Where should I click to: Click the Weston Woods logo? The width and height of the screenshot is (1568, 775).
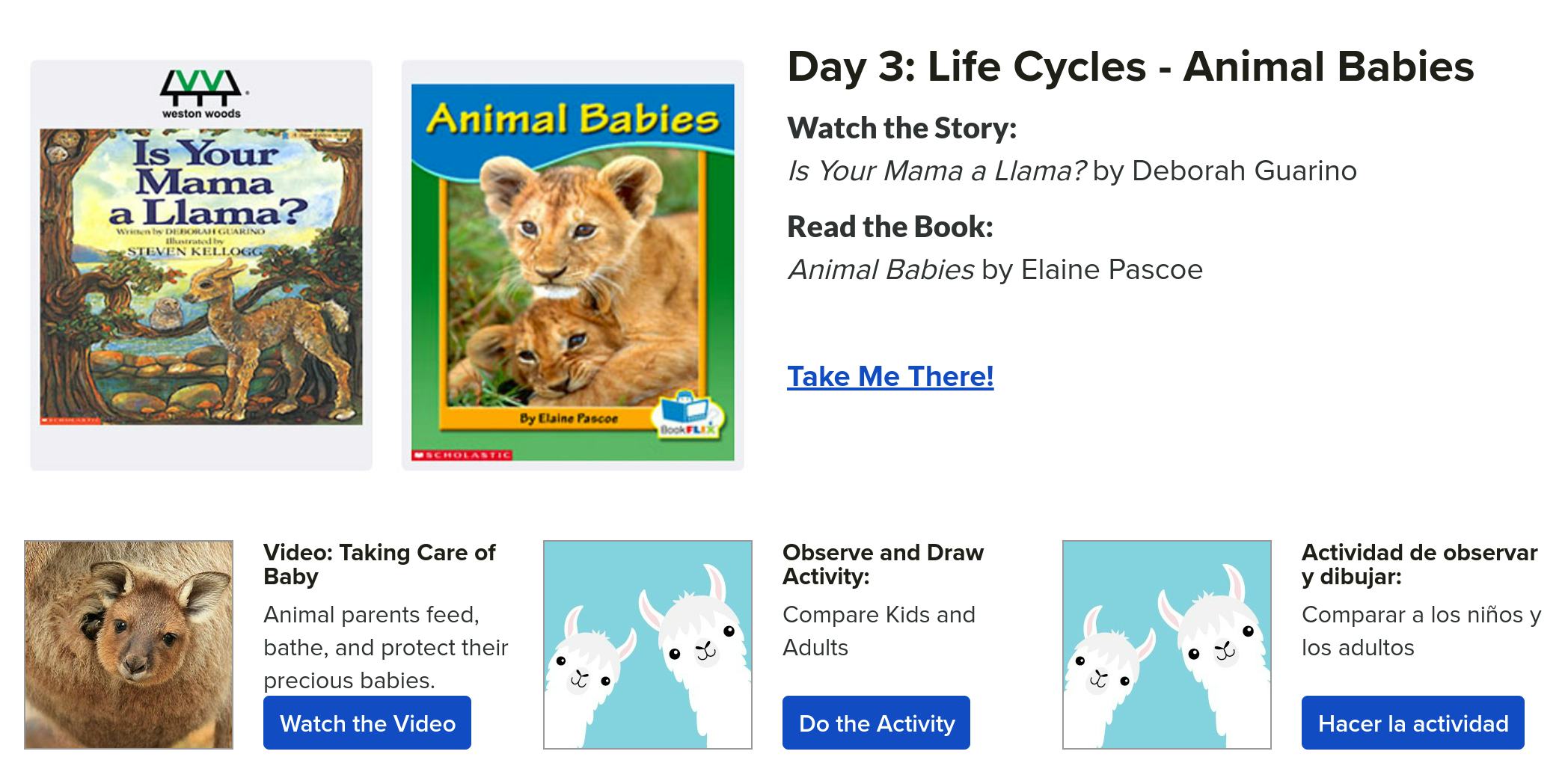tap(200, 91)
